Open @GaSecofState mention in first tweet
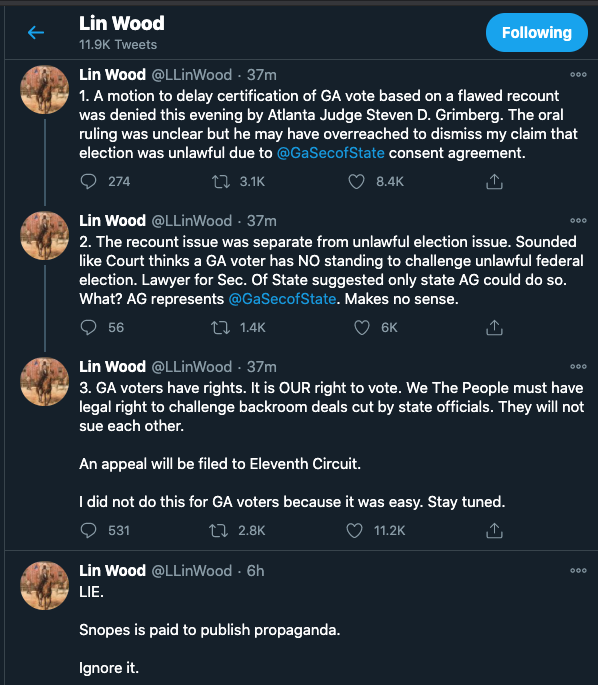598x685 pixels. [331, 153]
